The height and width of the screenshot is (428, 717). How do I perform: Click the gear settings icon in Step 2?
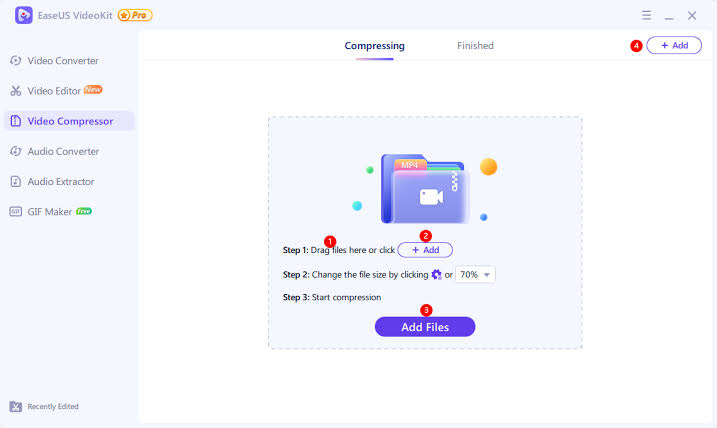[x=436, y=274]
